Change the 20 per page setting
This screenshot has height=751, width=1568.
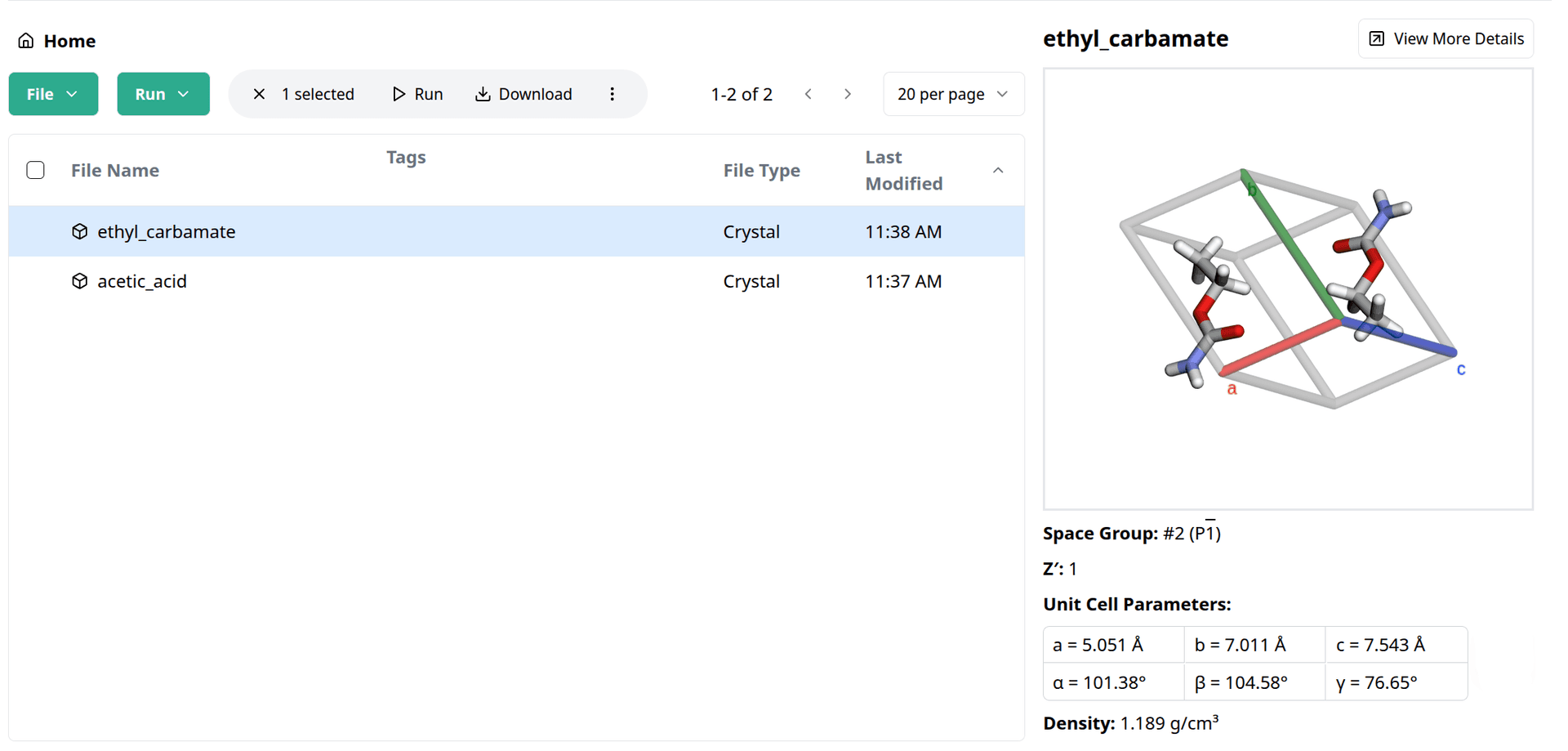[x=952, y=94]
